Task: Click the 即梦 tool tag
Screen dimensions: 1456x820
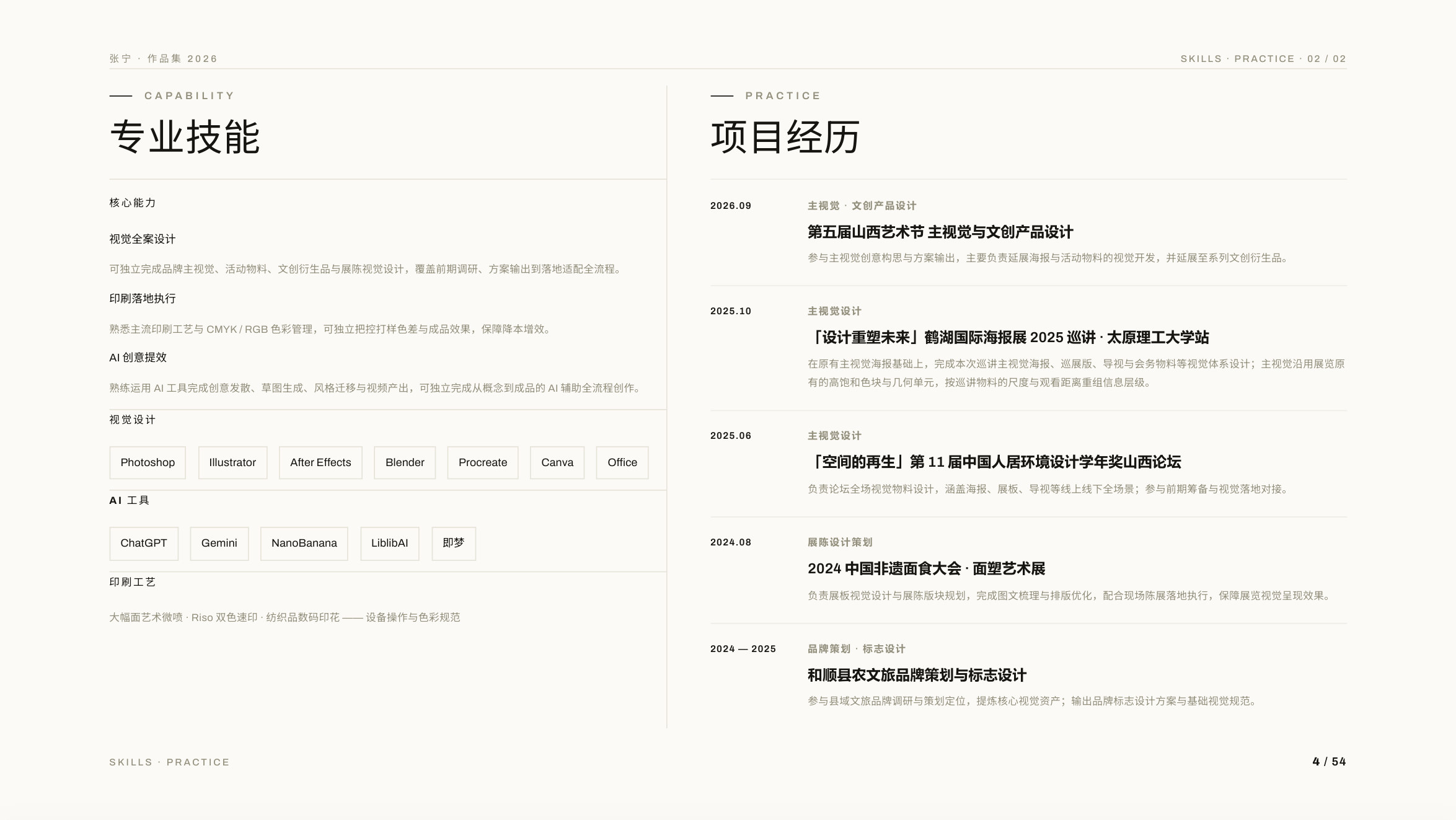Action: point(454,544)
